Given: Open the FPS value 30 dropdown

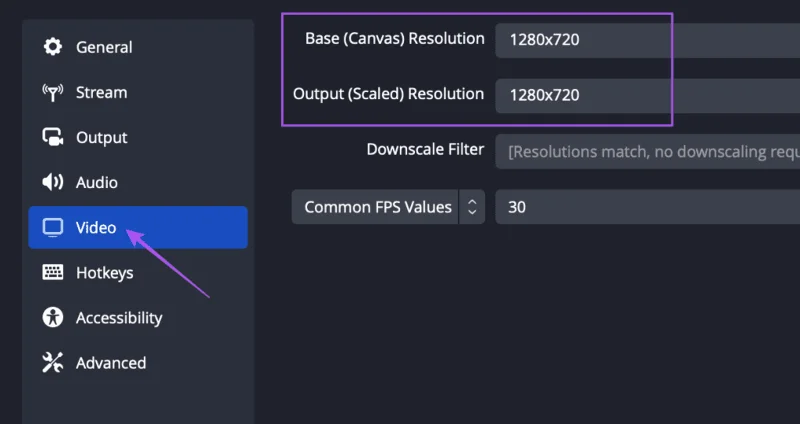Looking at the screenshot, I should coord(647,207).
